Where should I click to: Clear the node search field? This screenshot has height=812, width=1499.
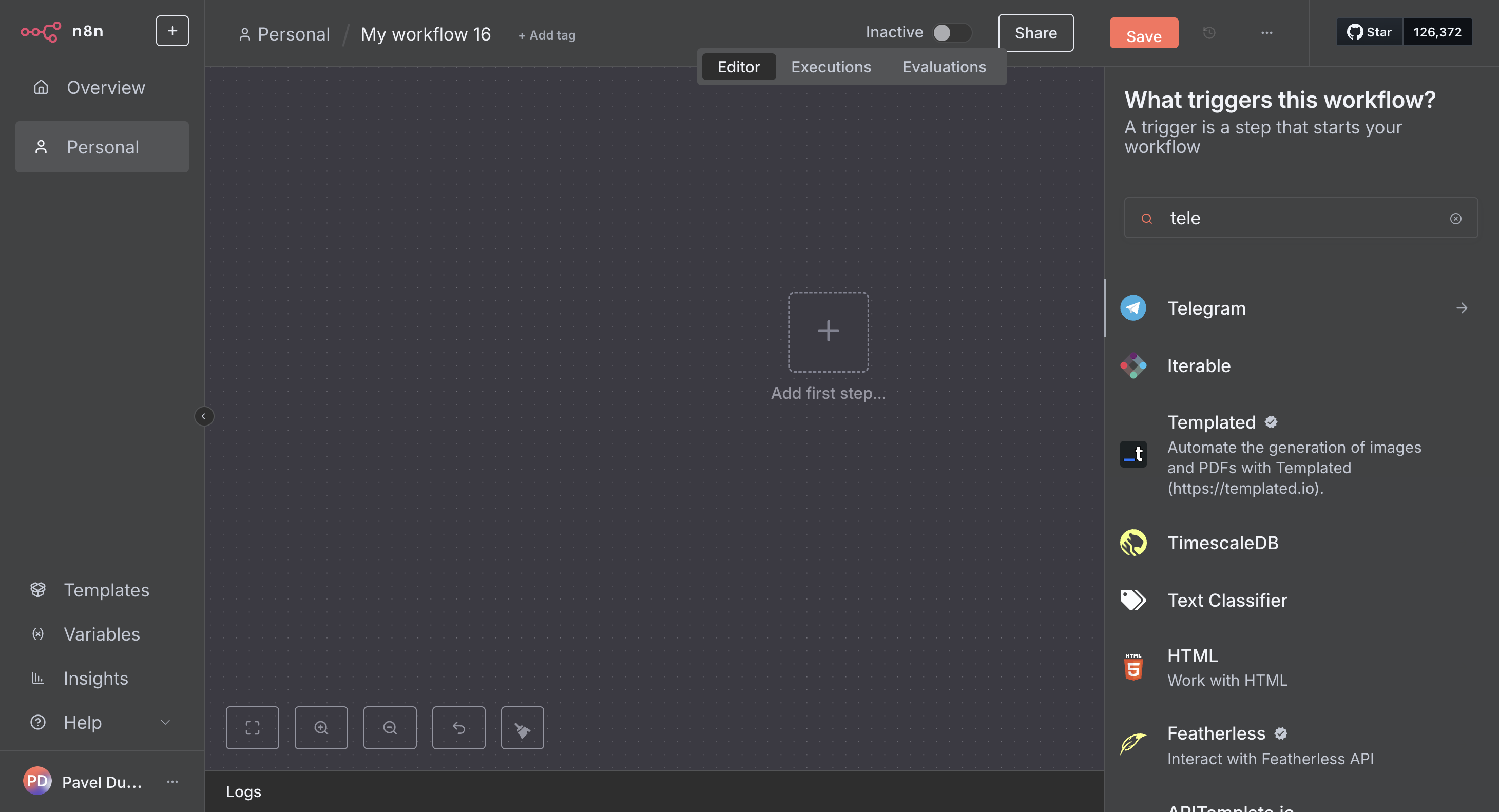pyautogui.click(x=1455, y=218)
